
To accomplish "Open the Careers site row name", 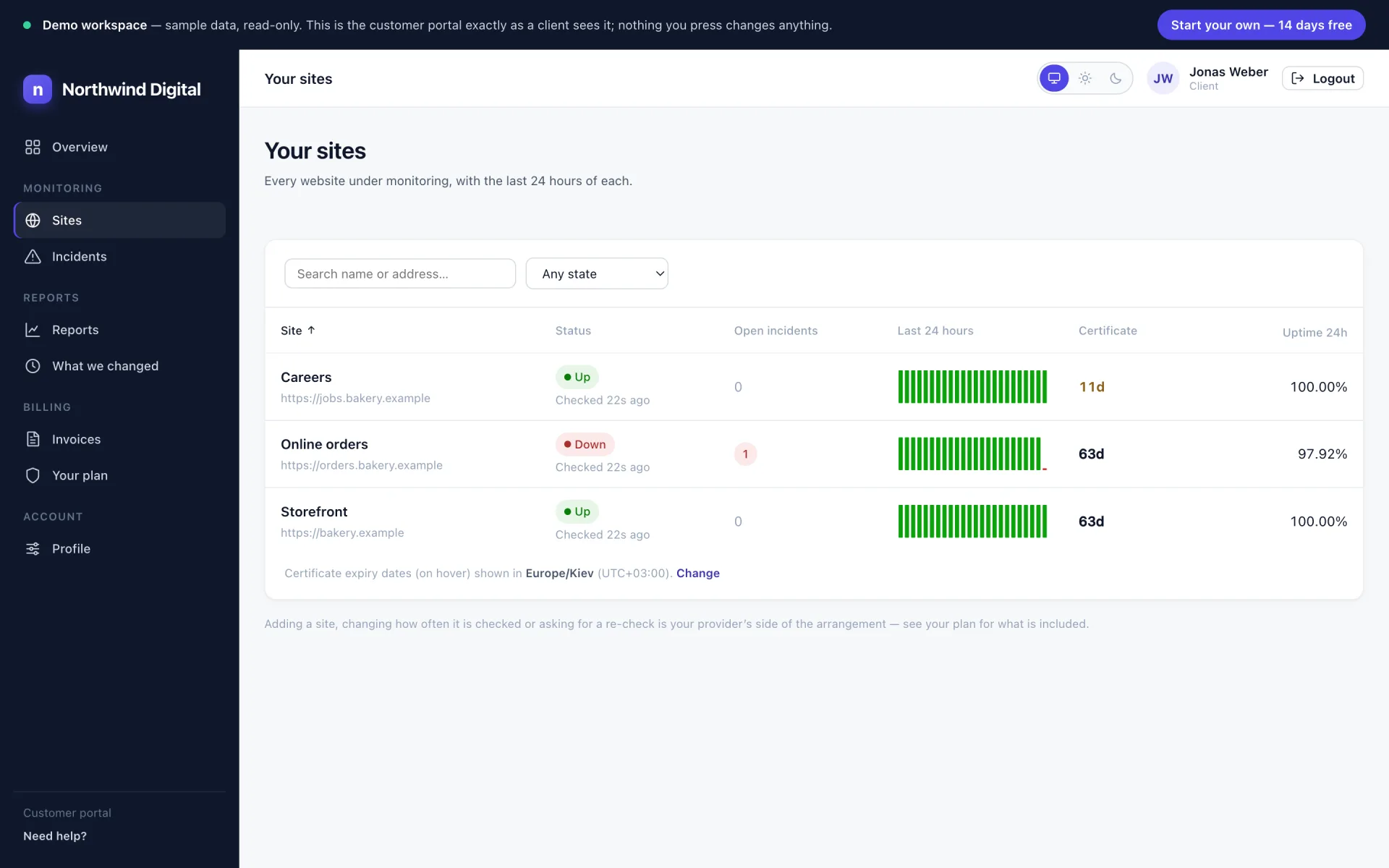I will [306, 377].
